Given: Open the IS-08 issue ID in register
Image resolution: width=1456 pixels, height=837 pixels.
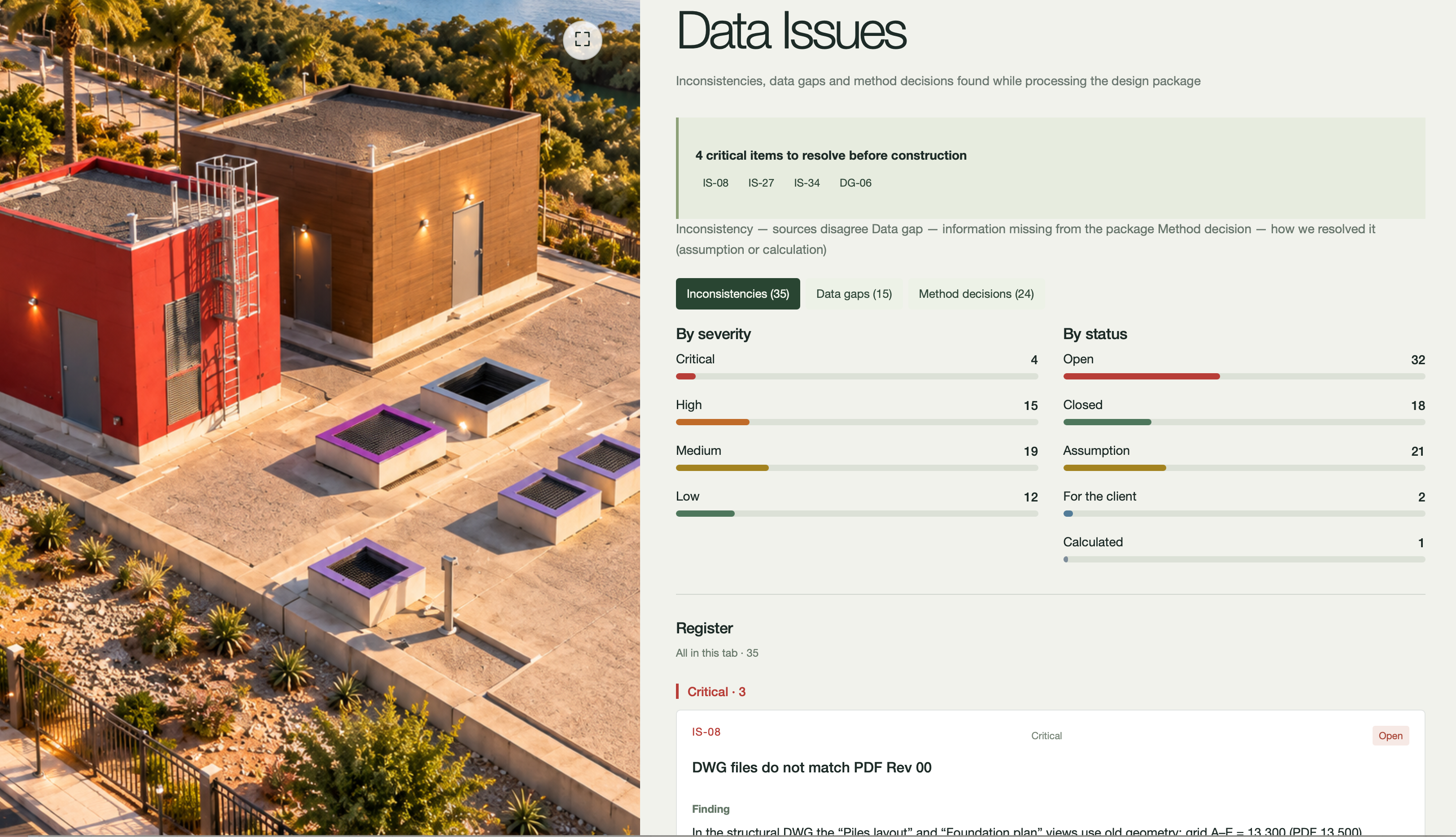Looking at the screenshot, I should click(706, 732).
